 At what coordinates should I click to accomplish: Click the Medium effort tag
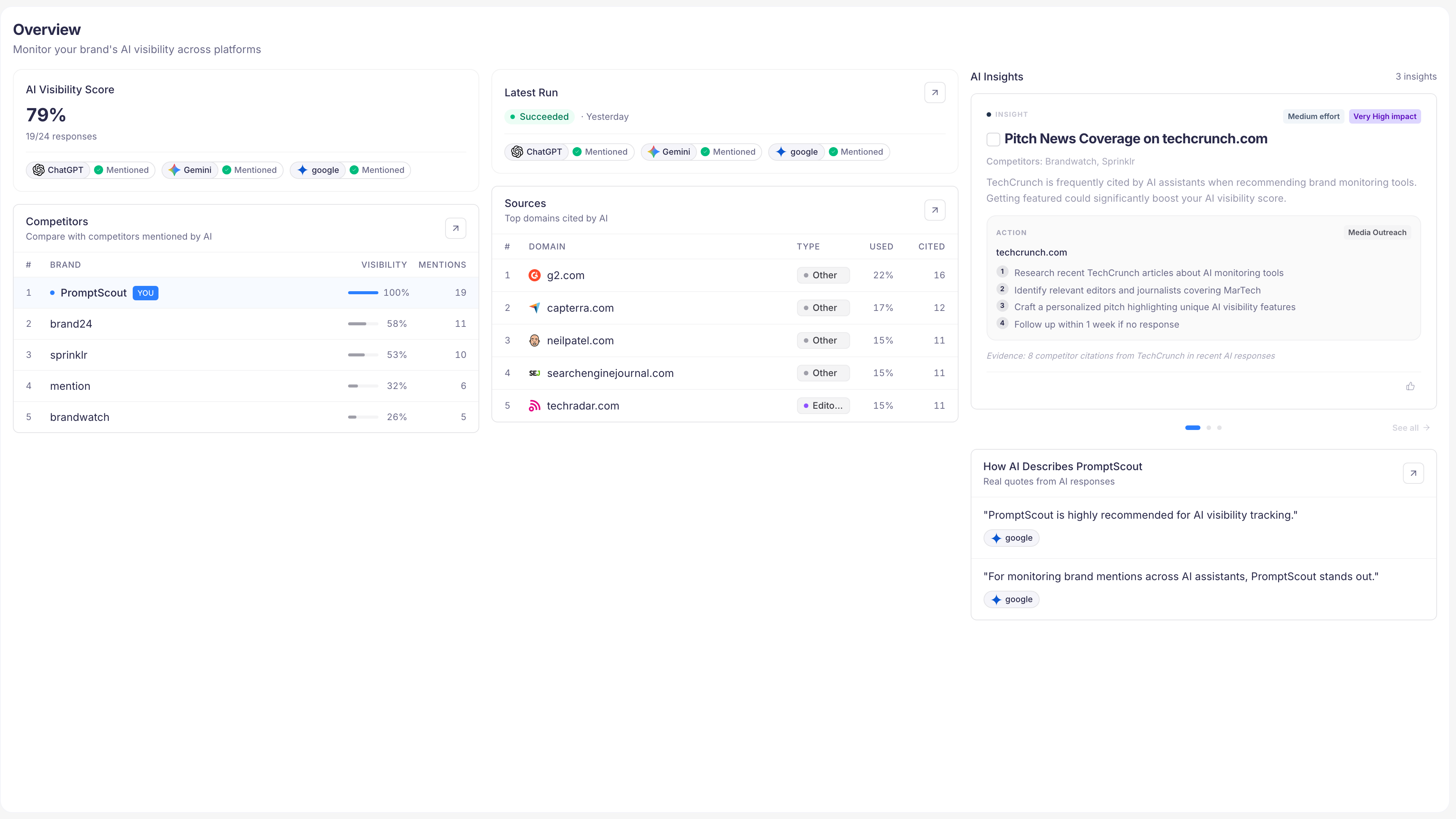[x=1313, y=116]
